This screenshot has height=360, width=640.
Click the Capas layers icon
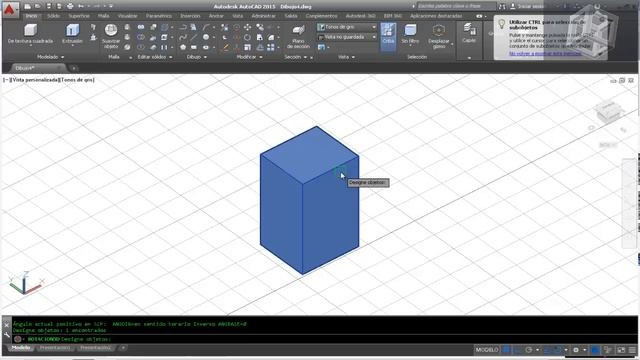469,33
